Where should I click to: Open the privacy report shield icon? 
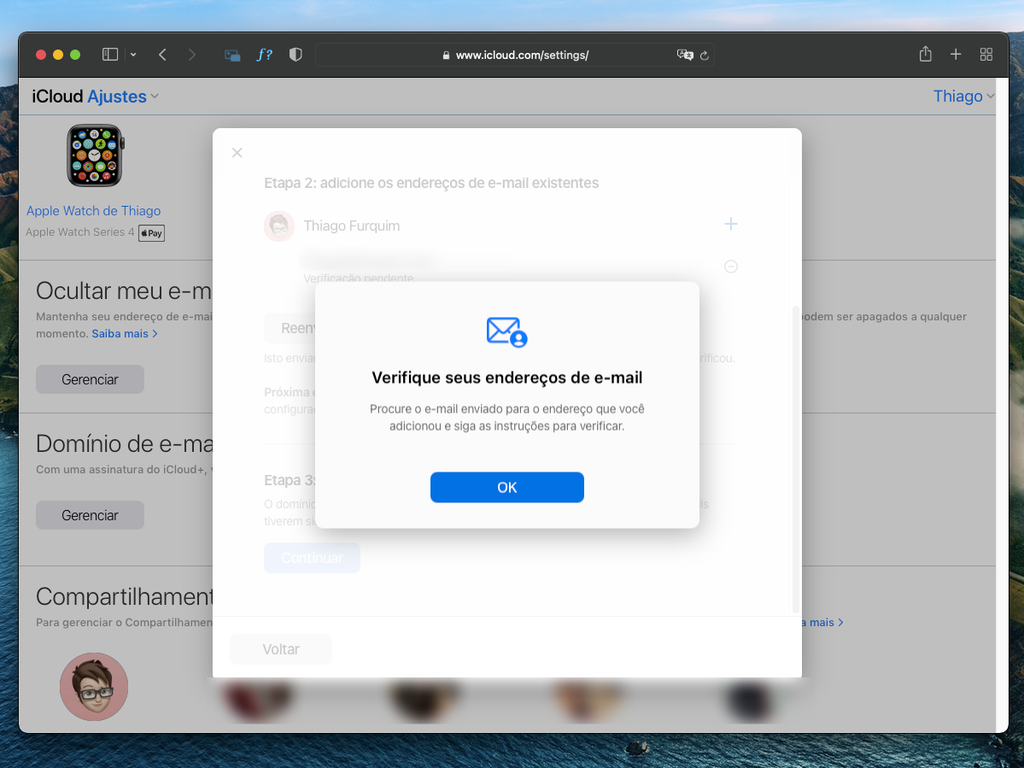point(295,55)
